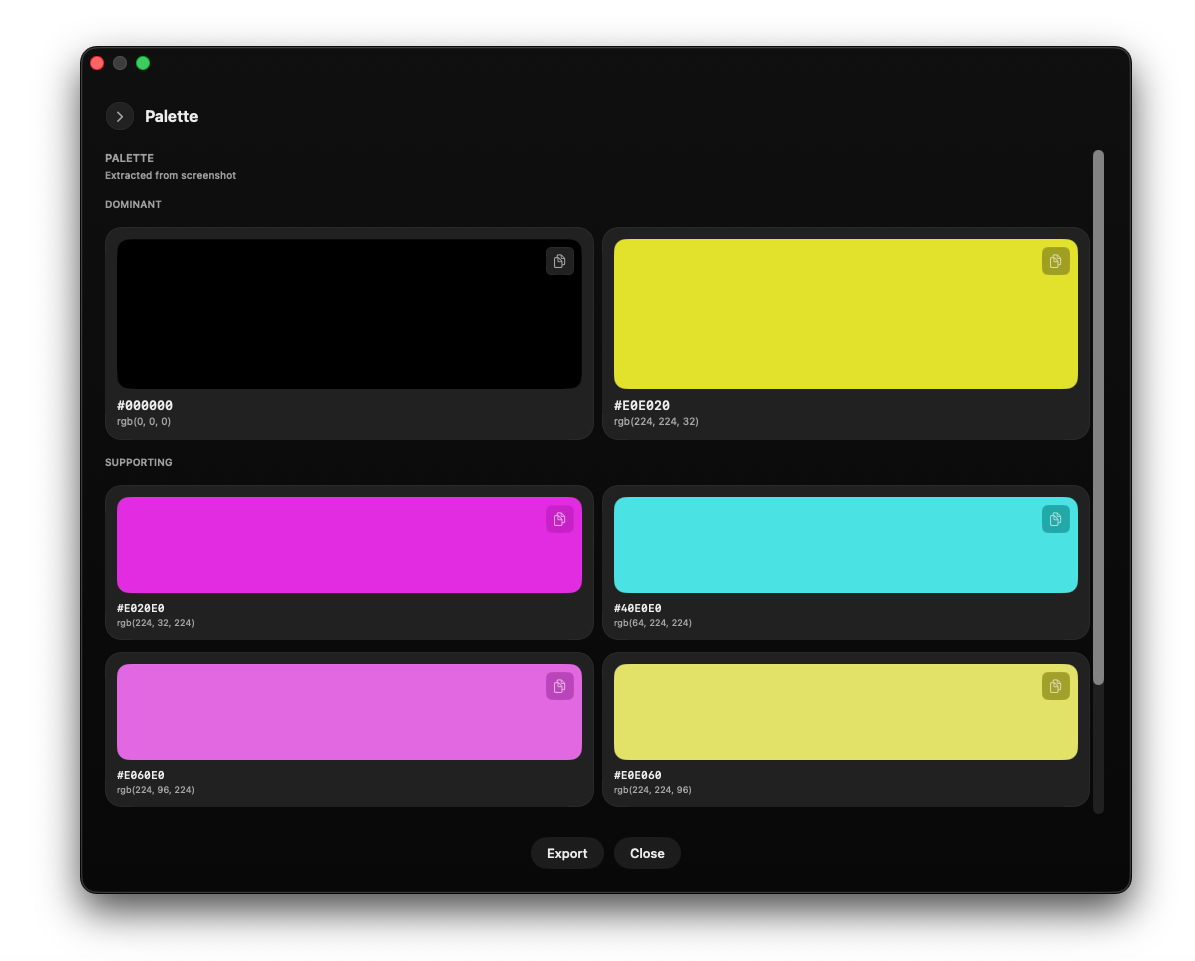Click the green zoom window button
The image size is (1195, 961).
pos(143,63)
